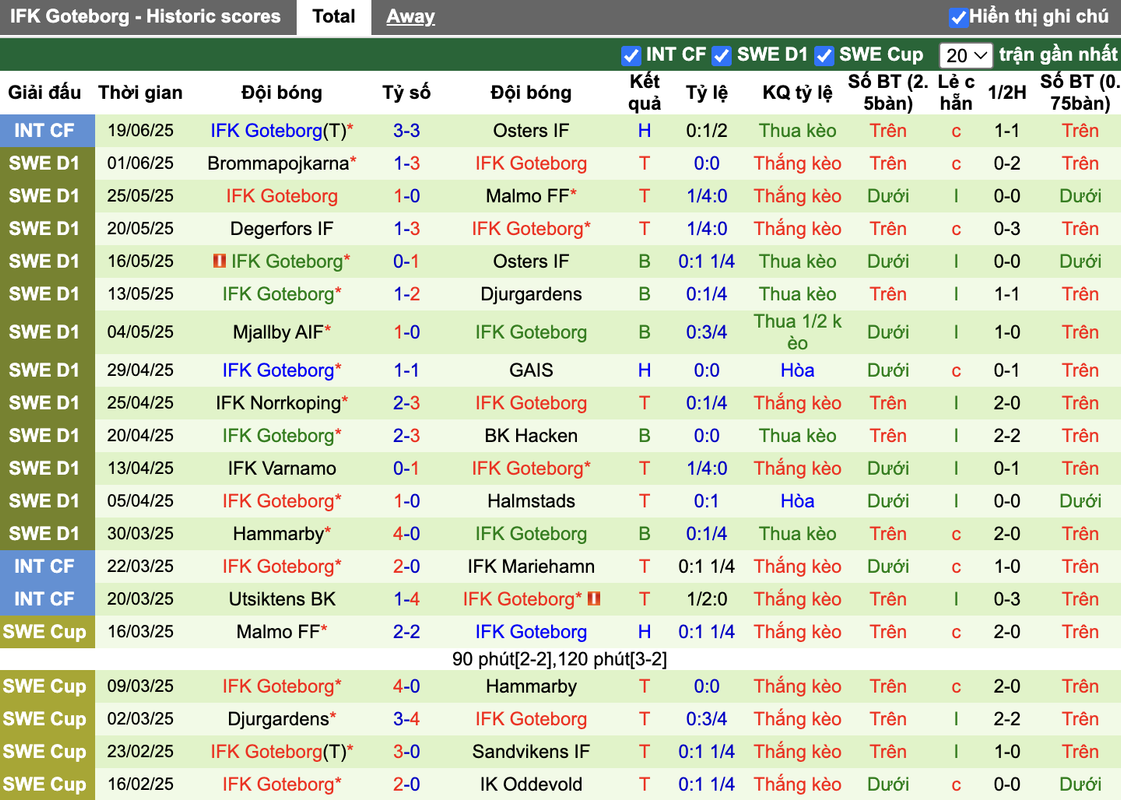This screenshot has width=1121, height=800.
Task: Click the date 04/05/25
Action: tap(140, 332)
